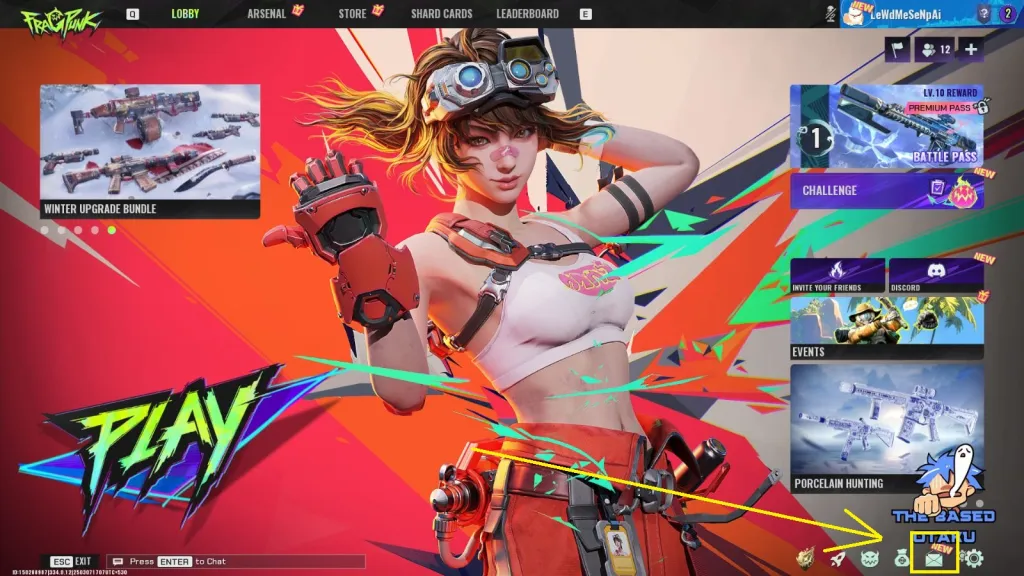Select the green active carousel dot
The width and height of the screenshot is (1024, 576).
click(x=112, y=230)
